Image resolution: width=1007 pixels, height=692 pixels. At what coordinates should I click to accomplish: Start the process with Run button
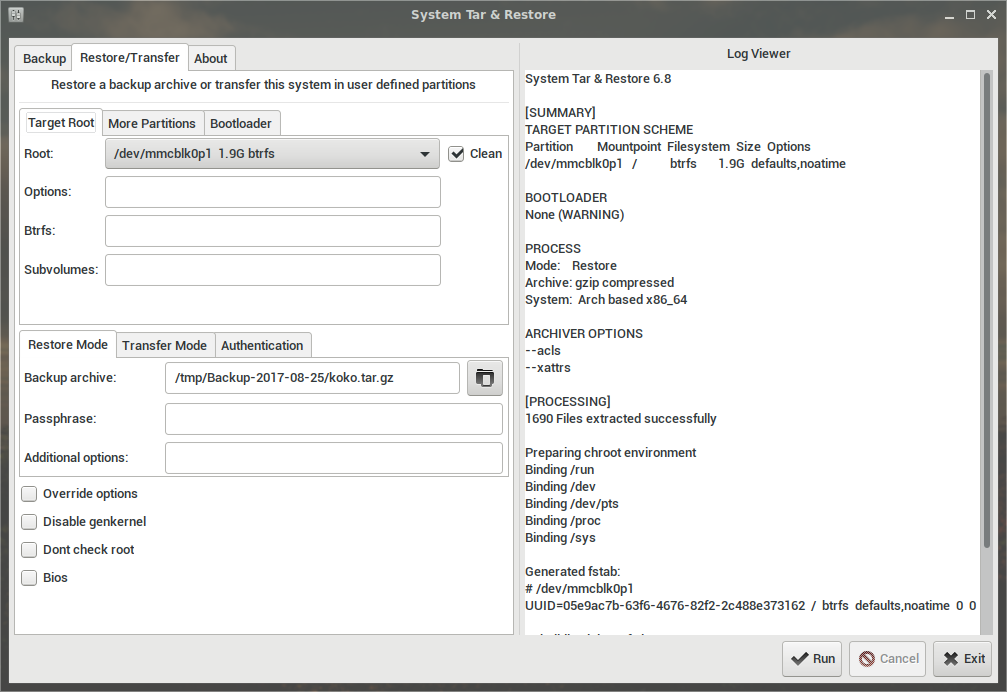813,659
